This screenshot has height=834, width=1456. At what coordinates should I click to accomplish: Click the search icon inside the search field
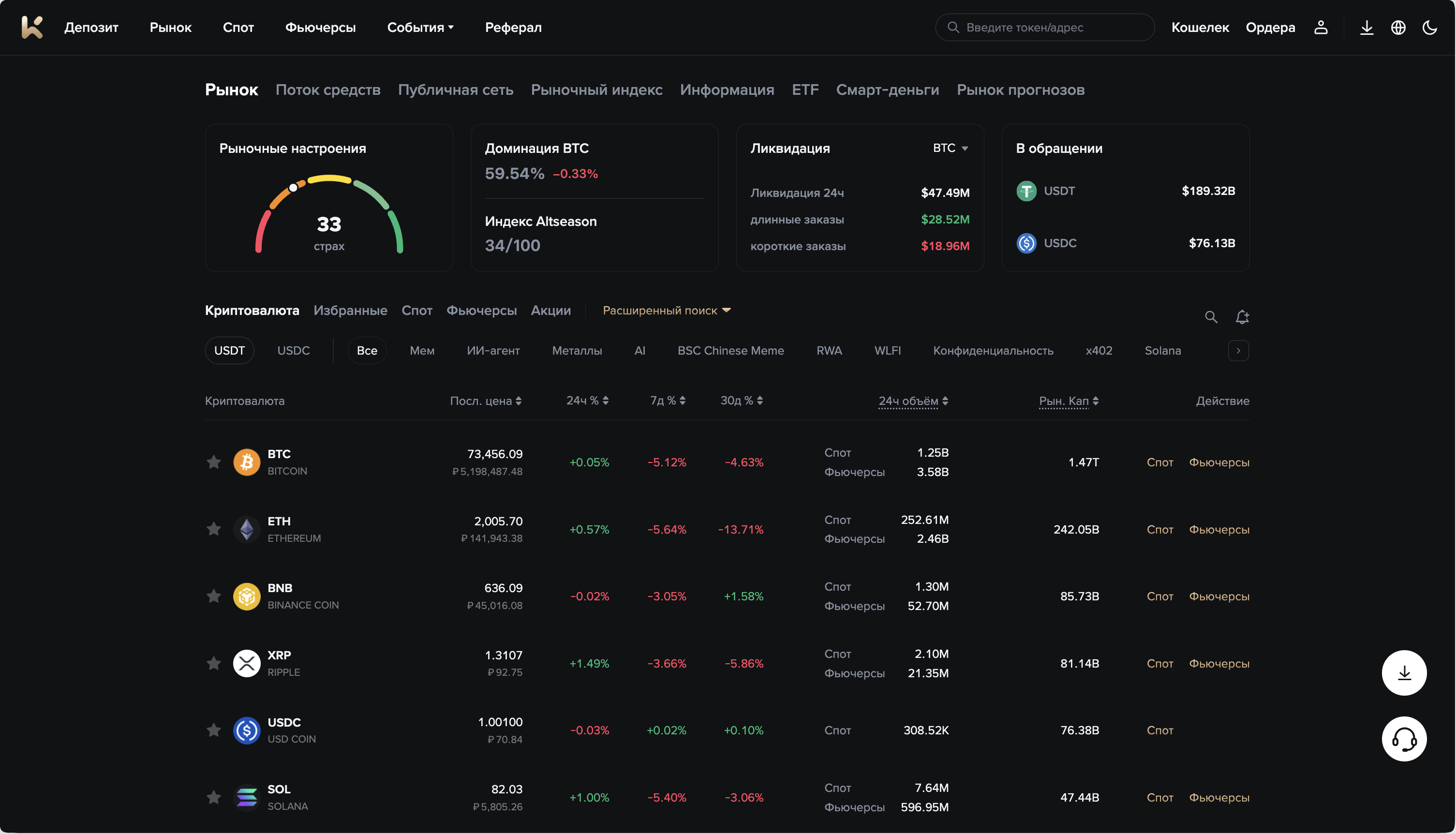953,27
